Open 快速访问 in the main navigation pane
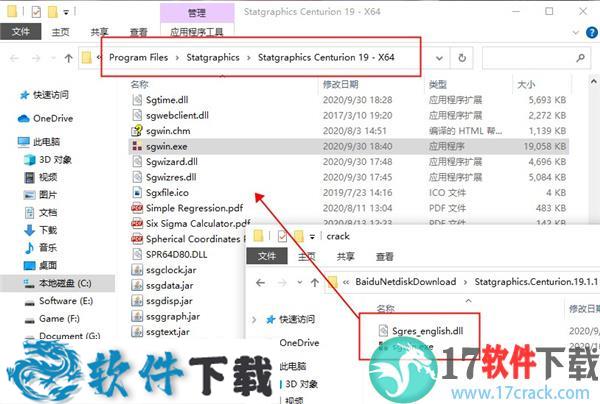The height and width of the screenshot is (404, 600). (51, 94)
